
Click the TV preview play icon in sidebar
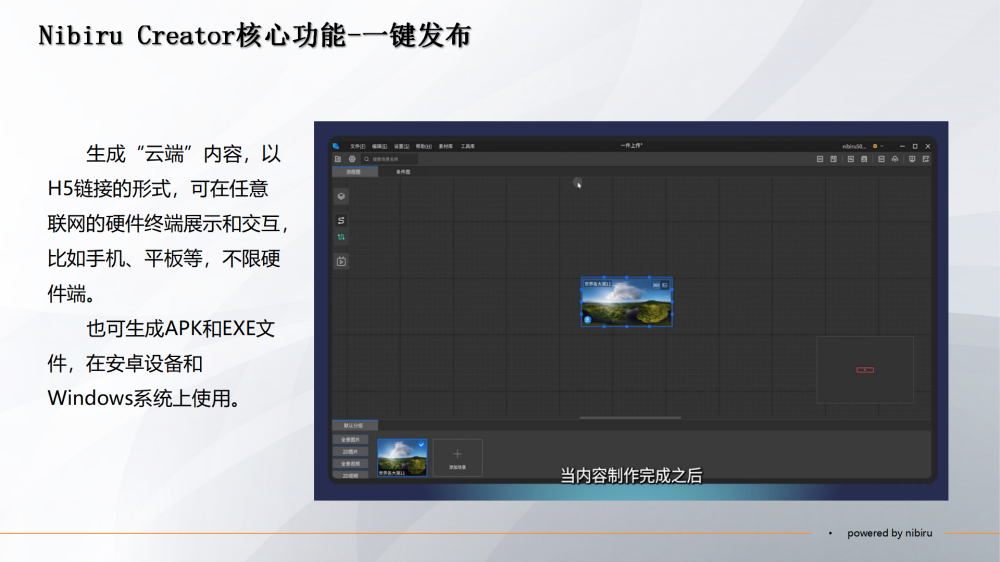click(341, 261)
